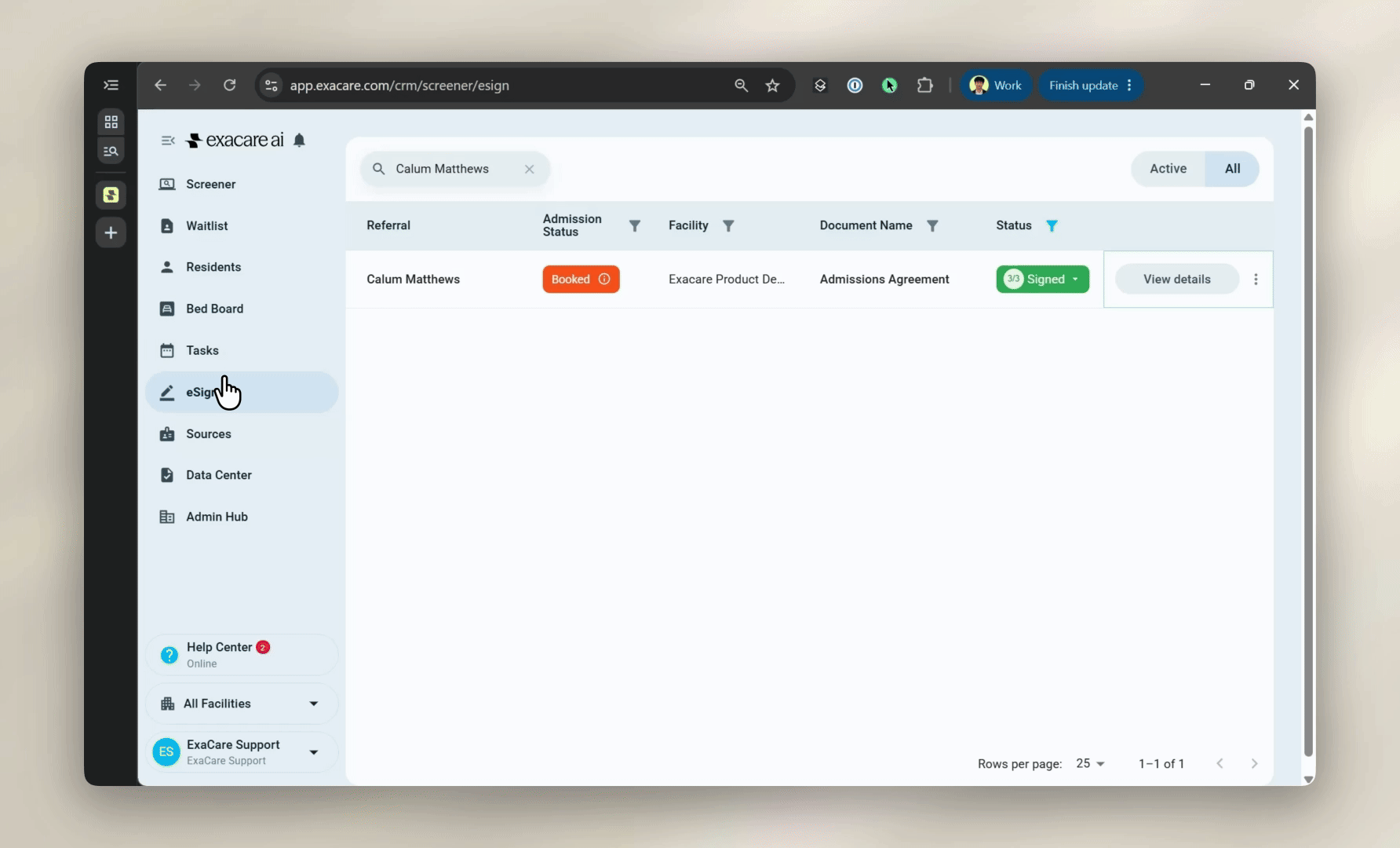
Task: Collapse the exacare sidebar menu icon
Action: click(168, 141)
